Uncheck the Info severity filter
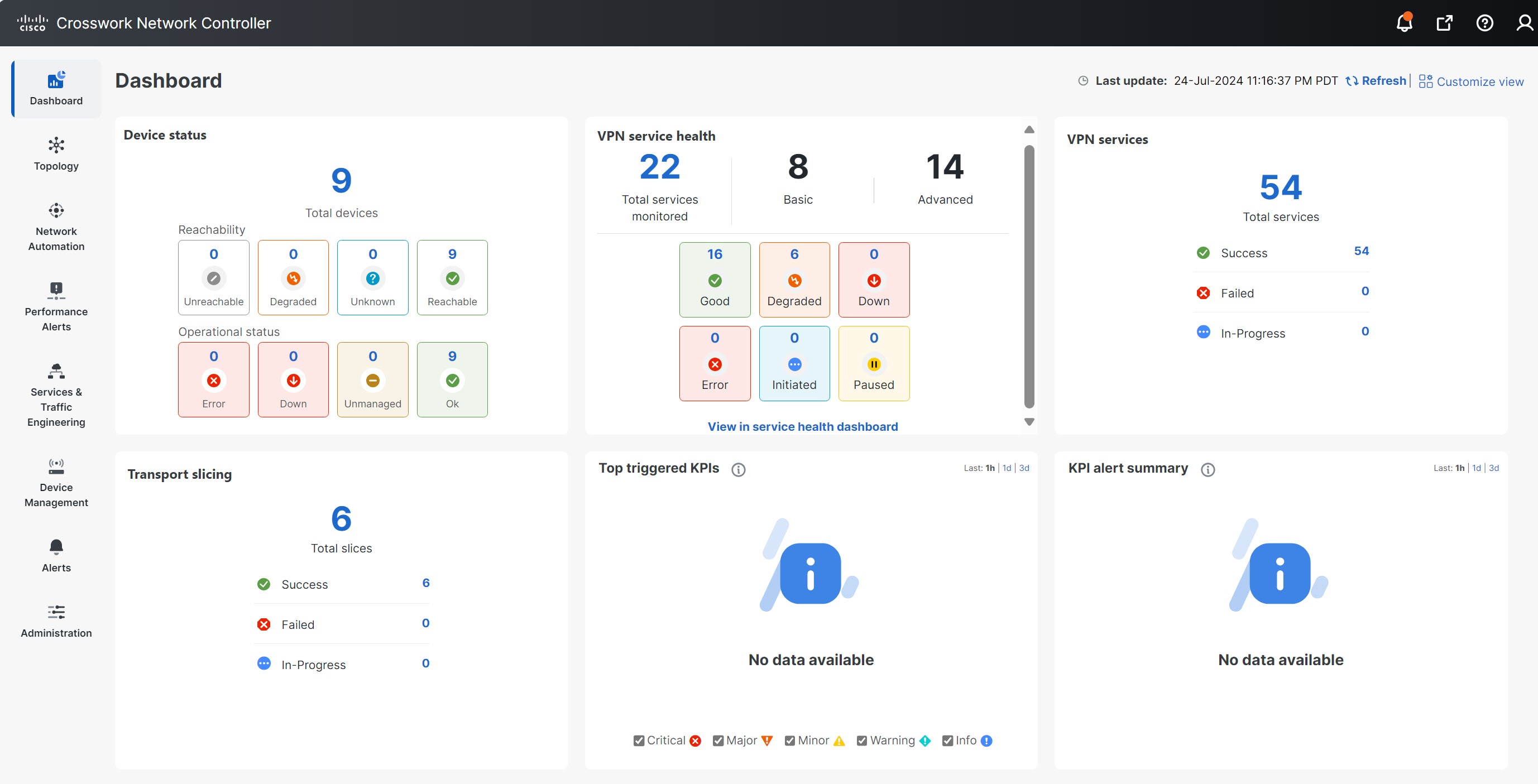Viewport: 1538px width, 784px height. (947, 740)
